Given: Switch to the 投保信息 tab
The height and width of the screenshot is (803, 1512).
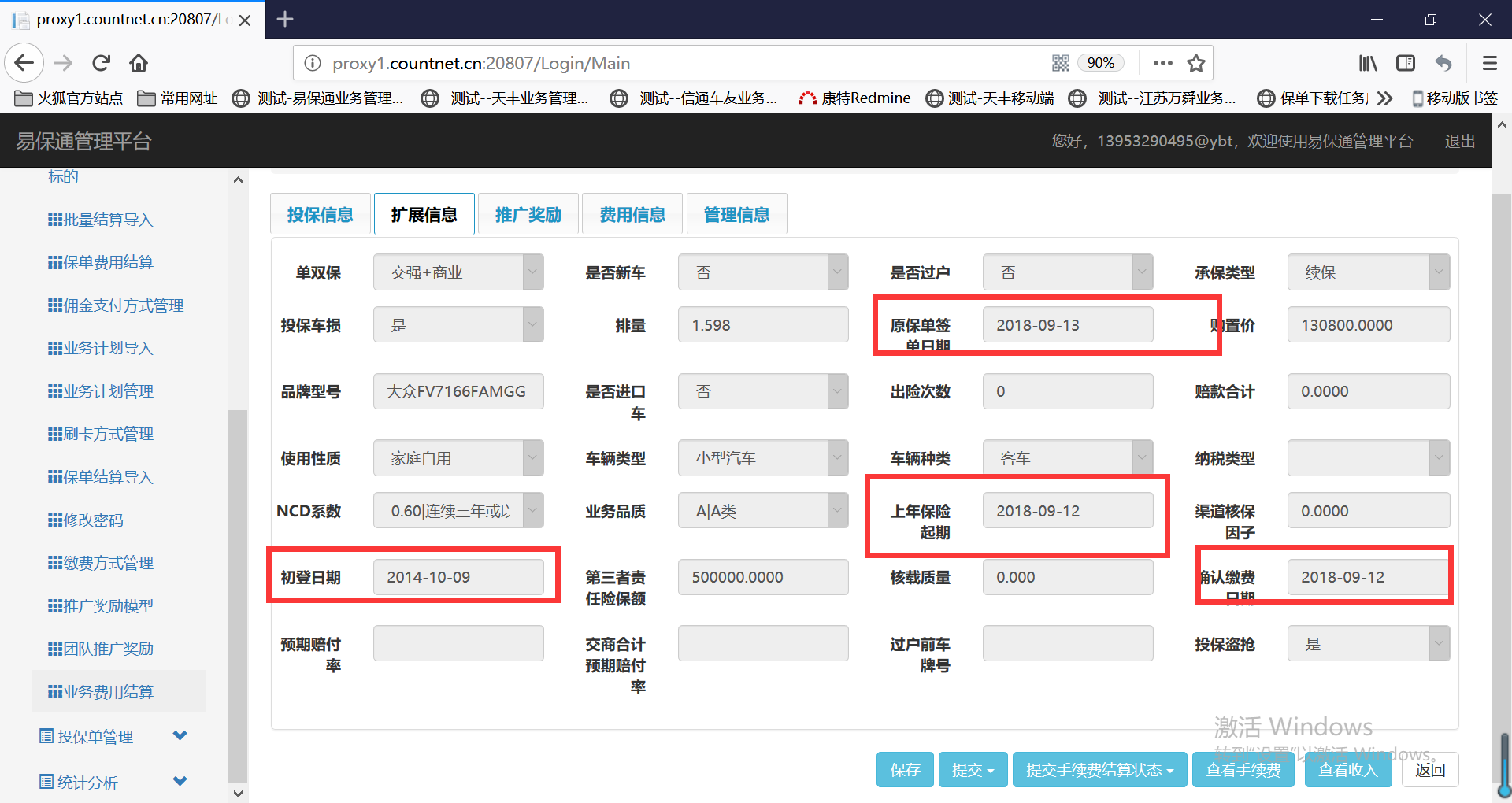Looking at the screenshot, I should click(x=320, y=215).
